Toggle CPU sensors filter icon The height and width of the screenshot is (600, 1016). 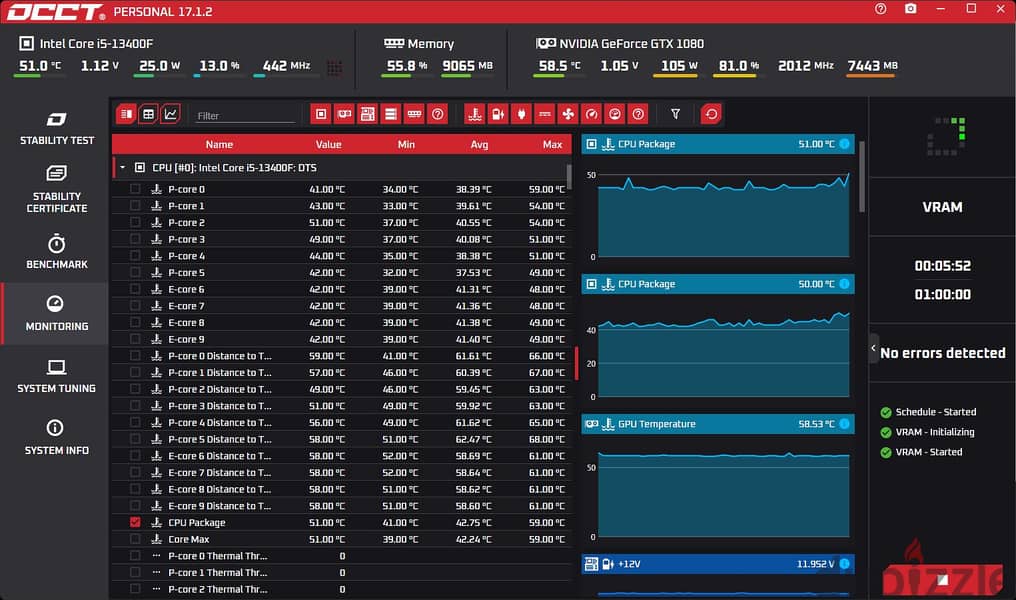(321, 114)
